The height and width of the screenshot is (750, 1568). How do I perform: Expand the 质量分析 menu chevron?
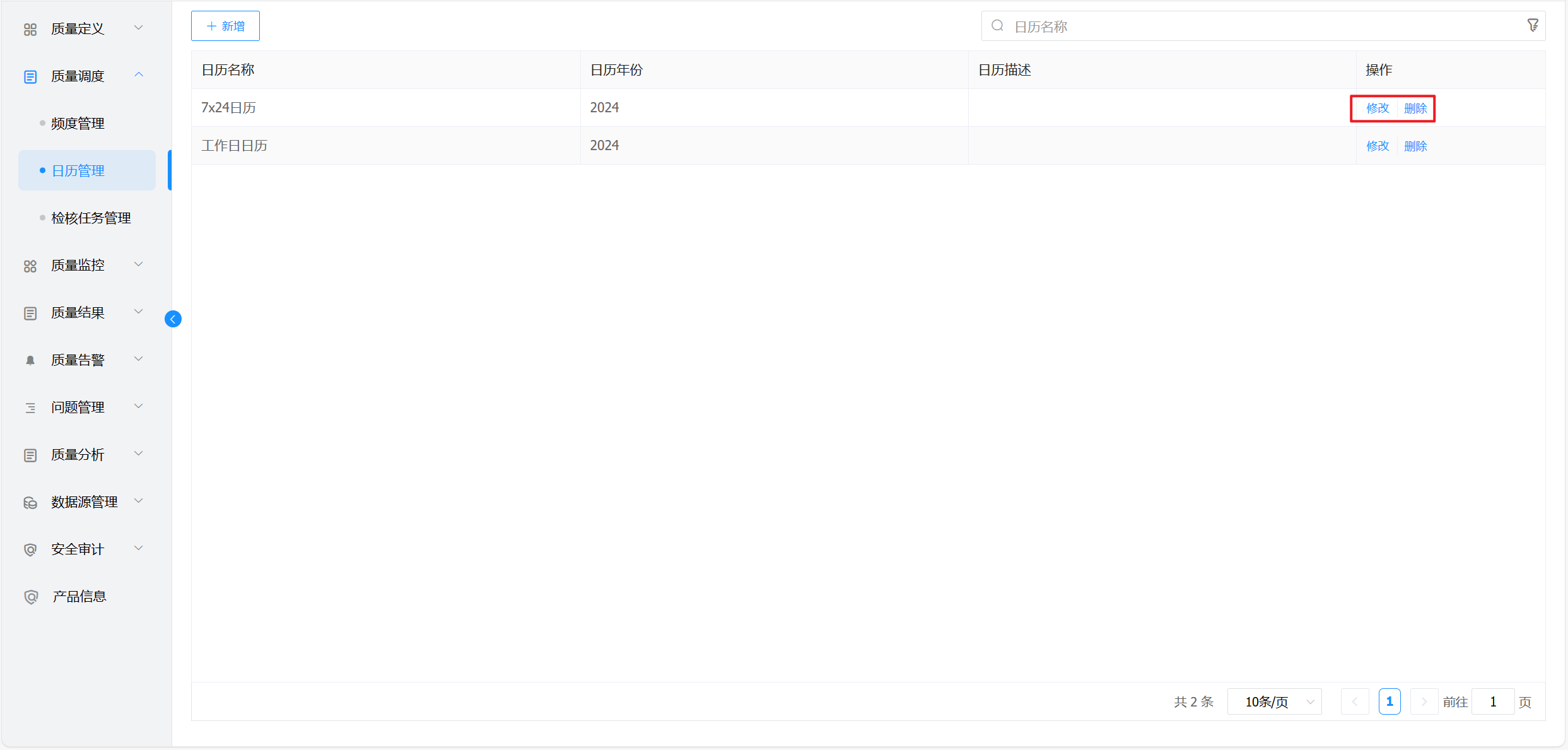[x=139, y=454]
